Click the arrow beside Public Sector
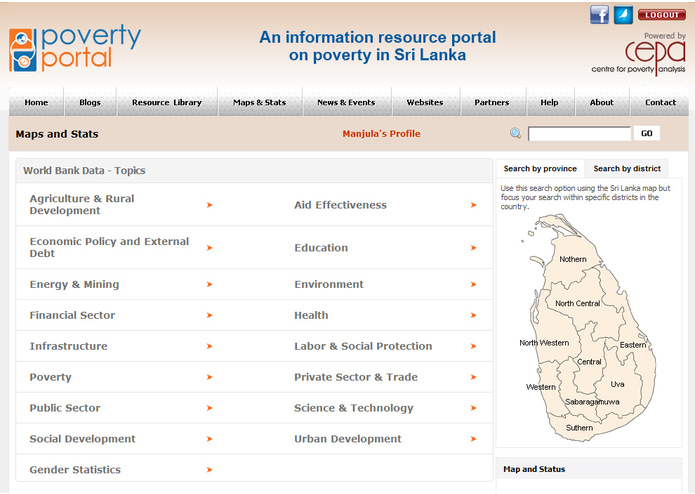This screenshot has width=695, height=494. pos(210,408)
